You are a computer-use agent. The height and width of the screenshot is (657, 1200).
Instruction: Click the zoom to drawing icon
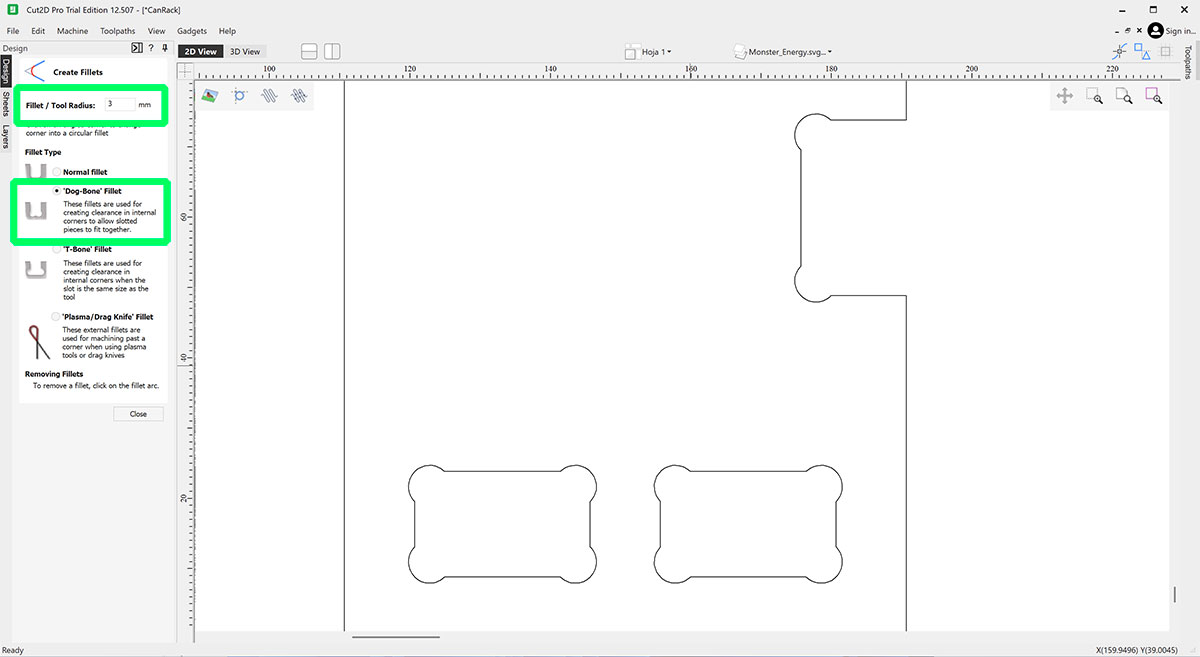pos(1124,96)
